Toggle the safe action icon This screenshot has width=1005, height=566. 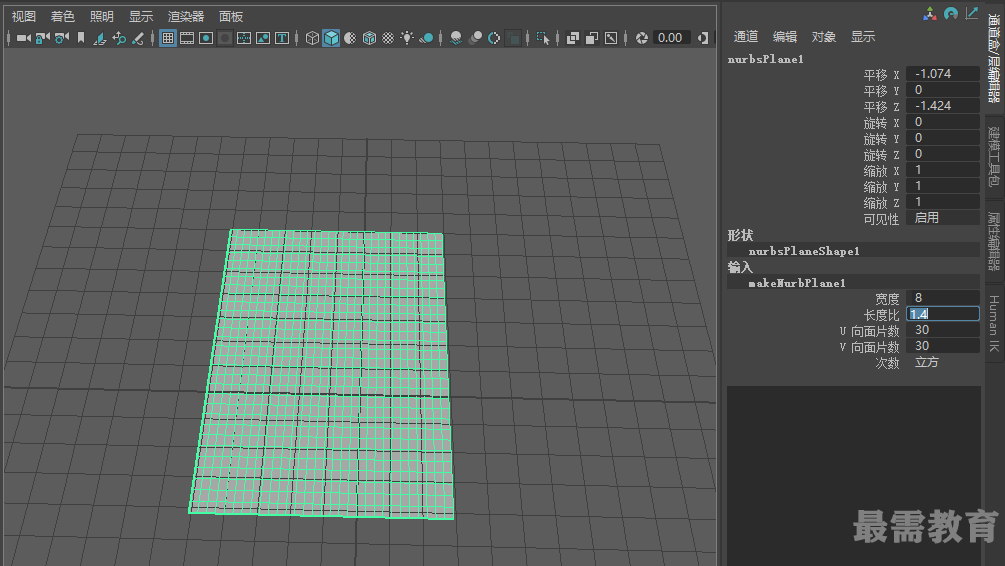tap(263, 38)
